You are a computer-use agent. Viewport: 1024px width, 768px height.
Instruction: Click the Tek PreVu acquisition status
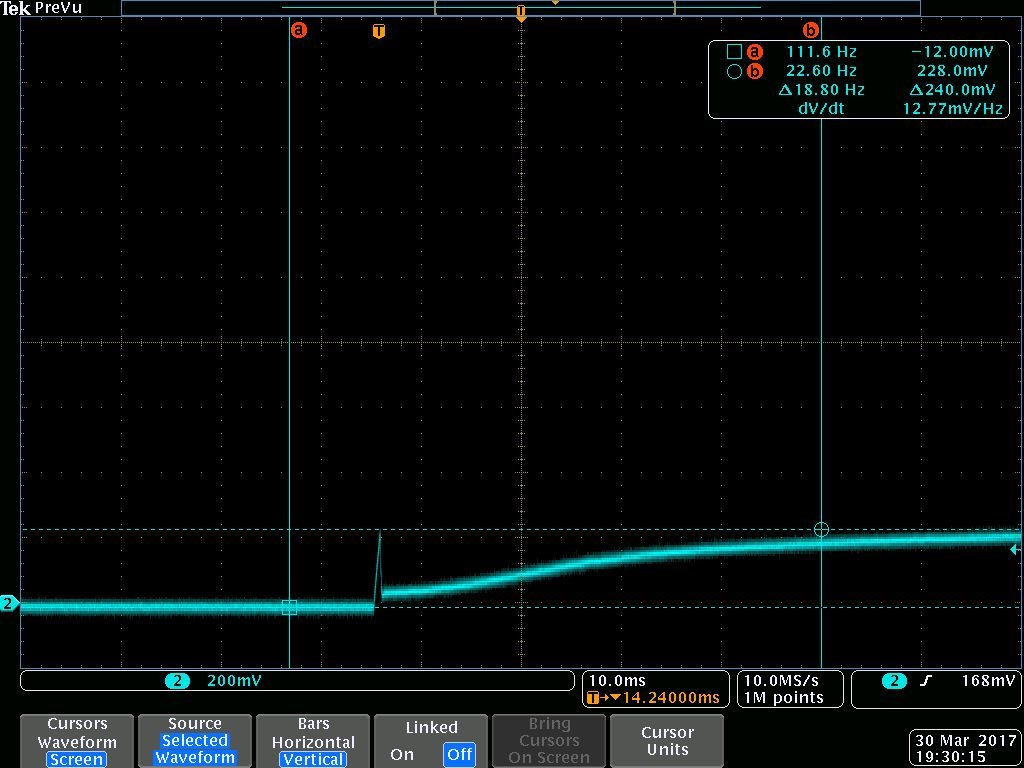(41, 8)
